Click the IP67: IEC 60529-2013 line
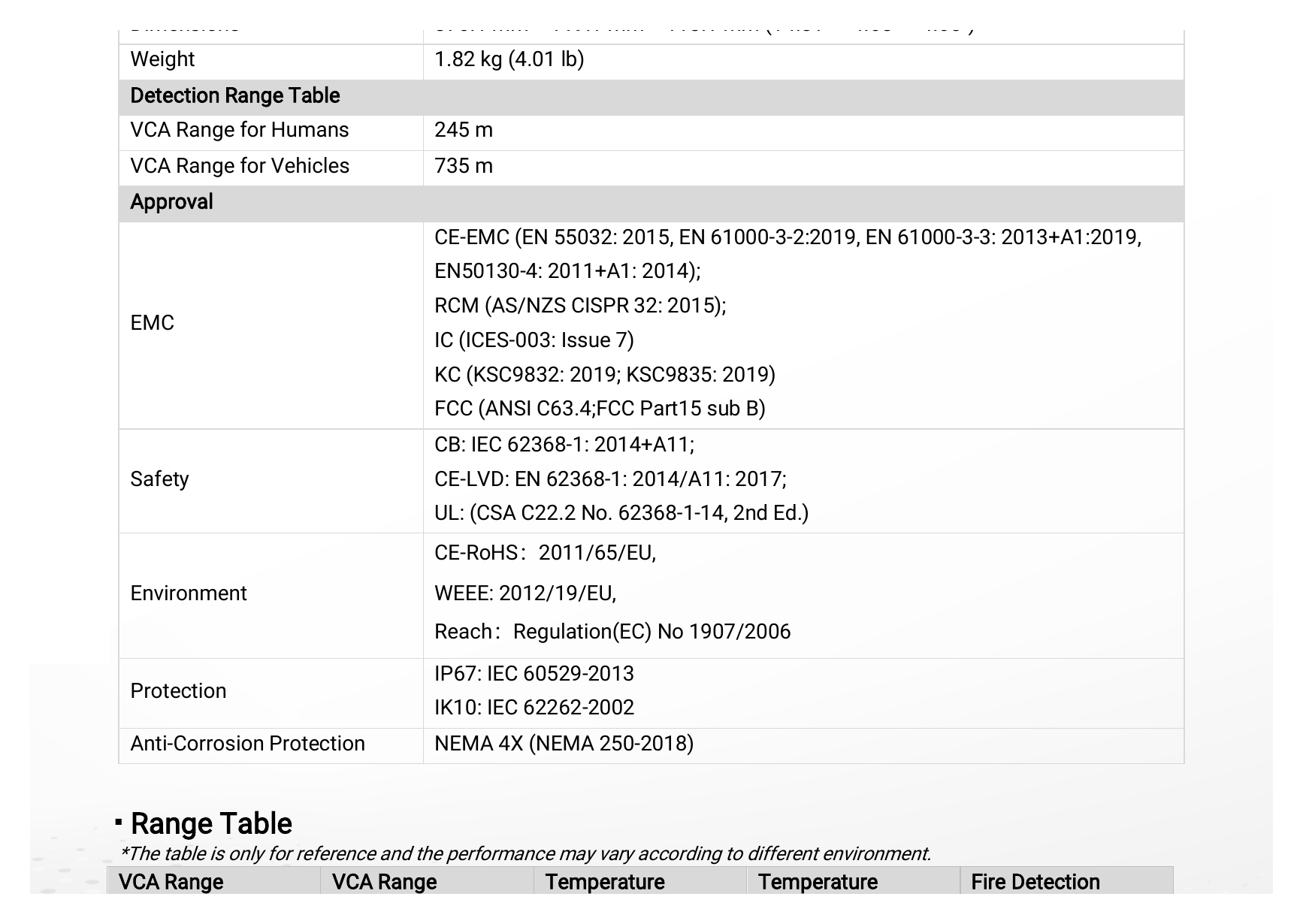This screenshot has height=924, width=1303. (534, 674)
